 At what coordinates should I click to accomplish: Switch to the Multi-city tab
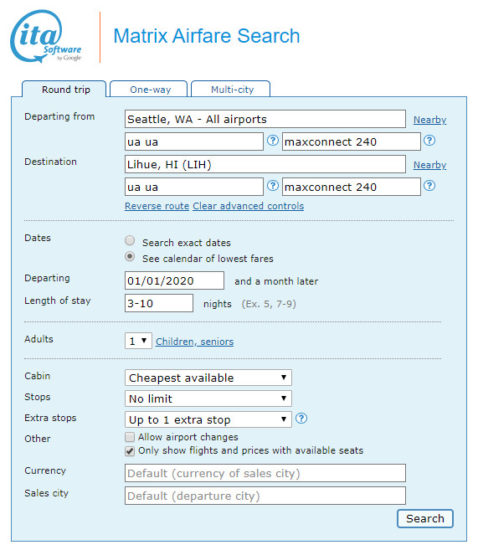click(x=231, y=89)
